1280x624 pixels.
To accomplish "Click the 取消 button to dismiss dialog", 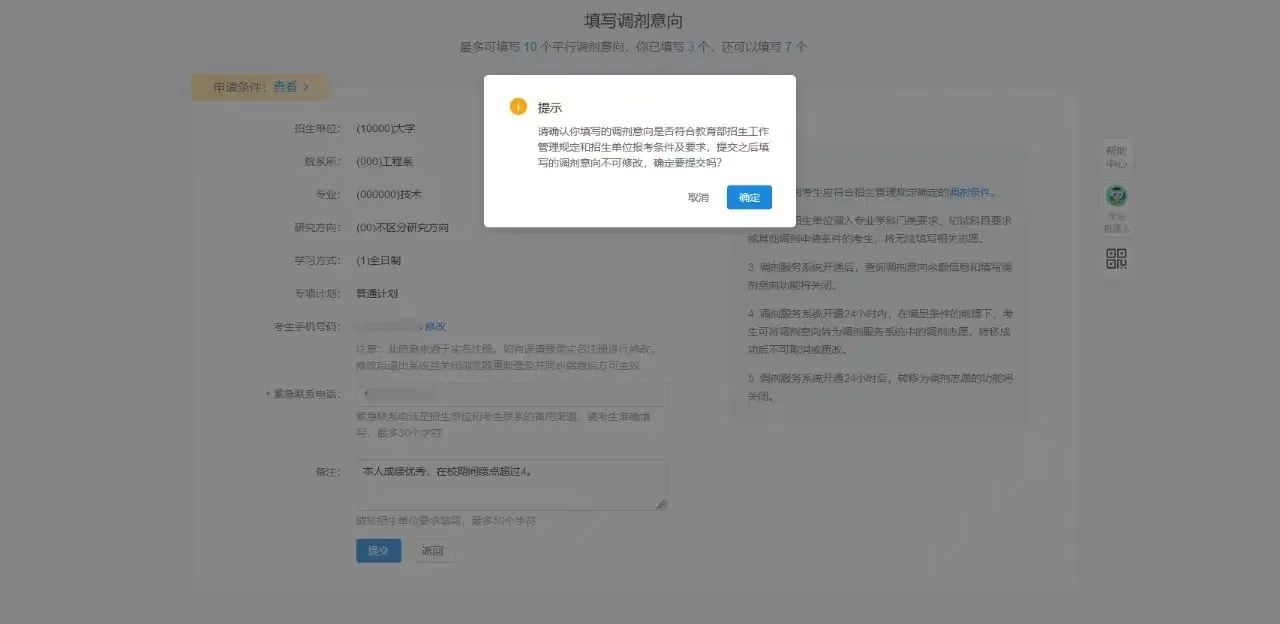I will (x=698, y=197).
